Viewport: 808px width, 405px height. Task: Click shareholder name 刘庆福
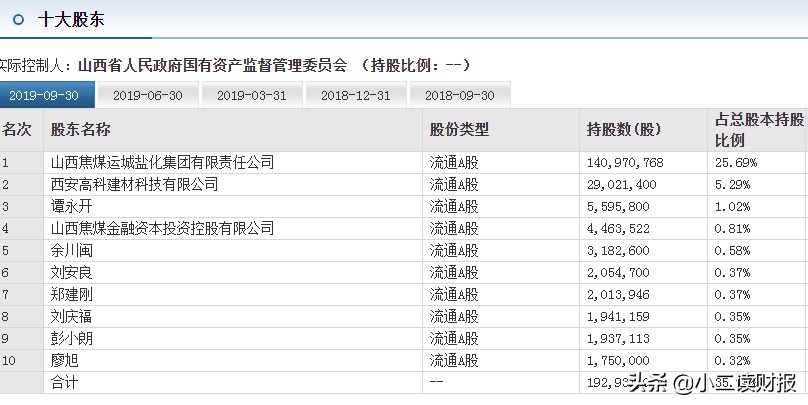pos(71,316)
